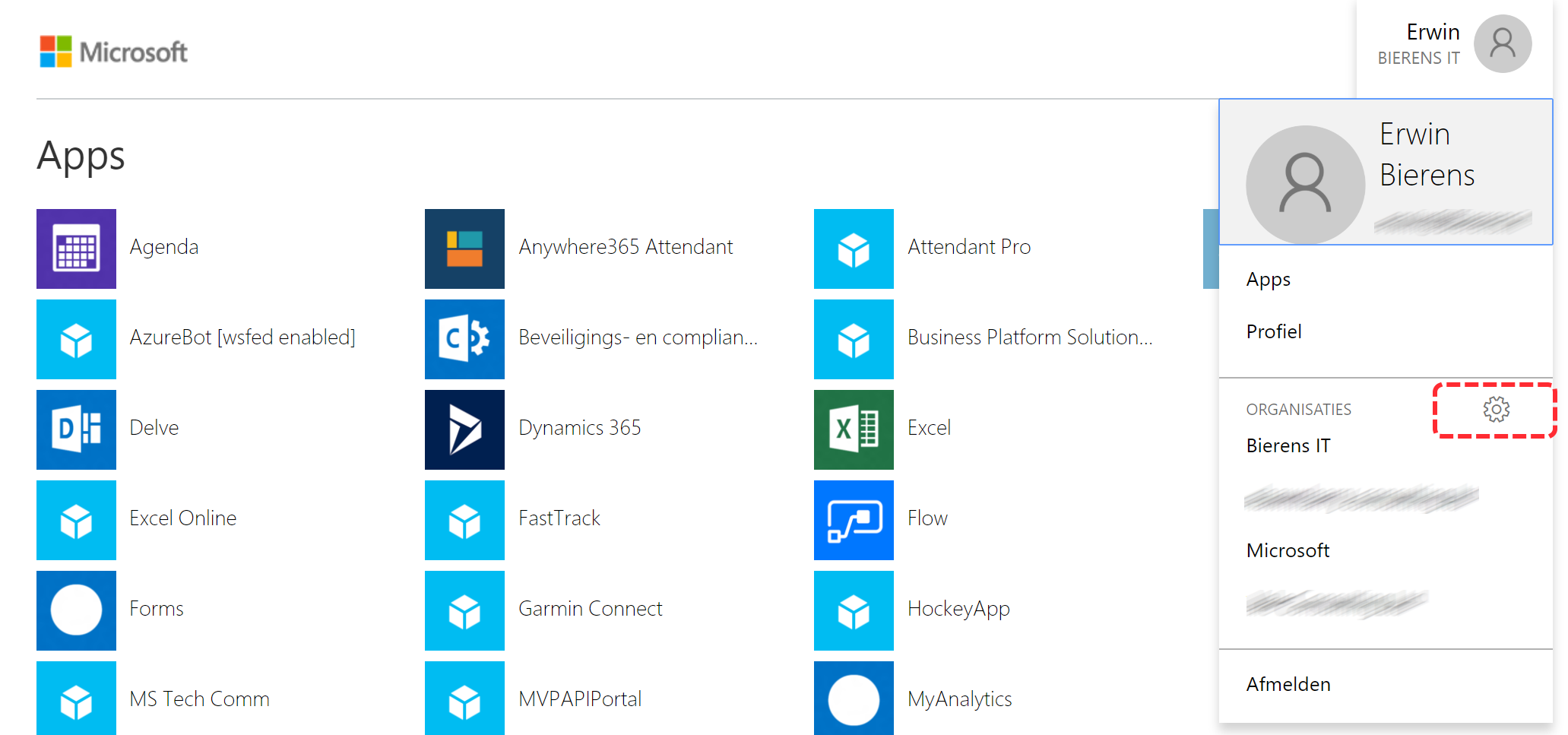Open the MyAnalytics app icon
1568x735 pixels.
(854, 698)
